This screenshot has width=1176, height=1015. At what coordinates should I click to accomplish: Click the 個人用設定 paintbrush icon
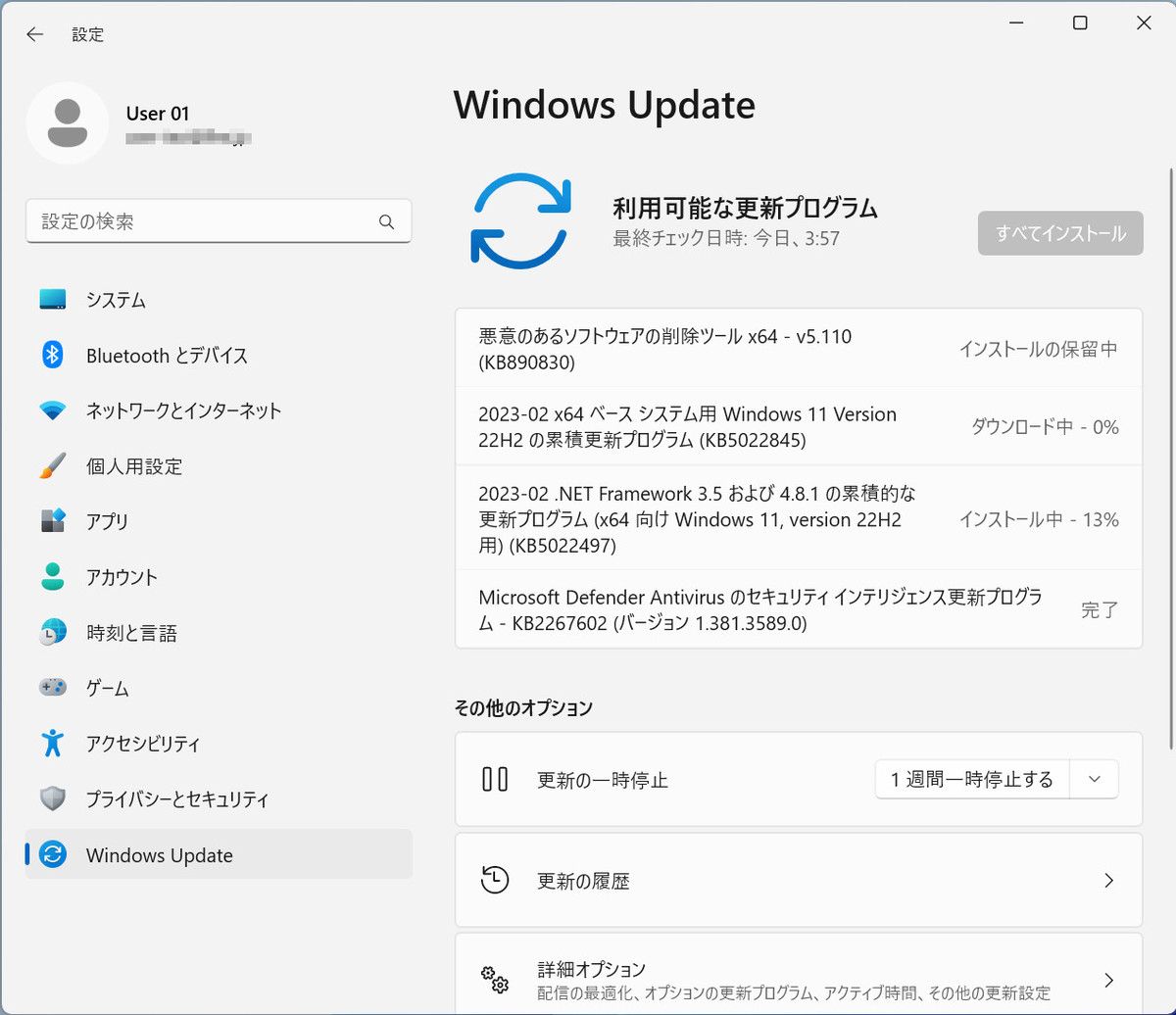53,465
